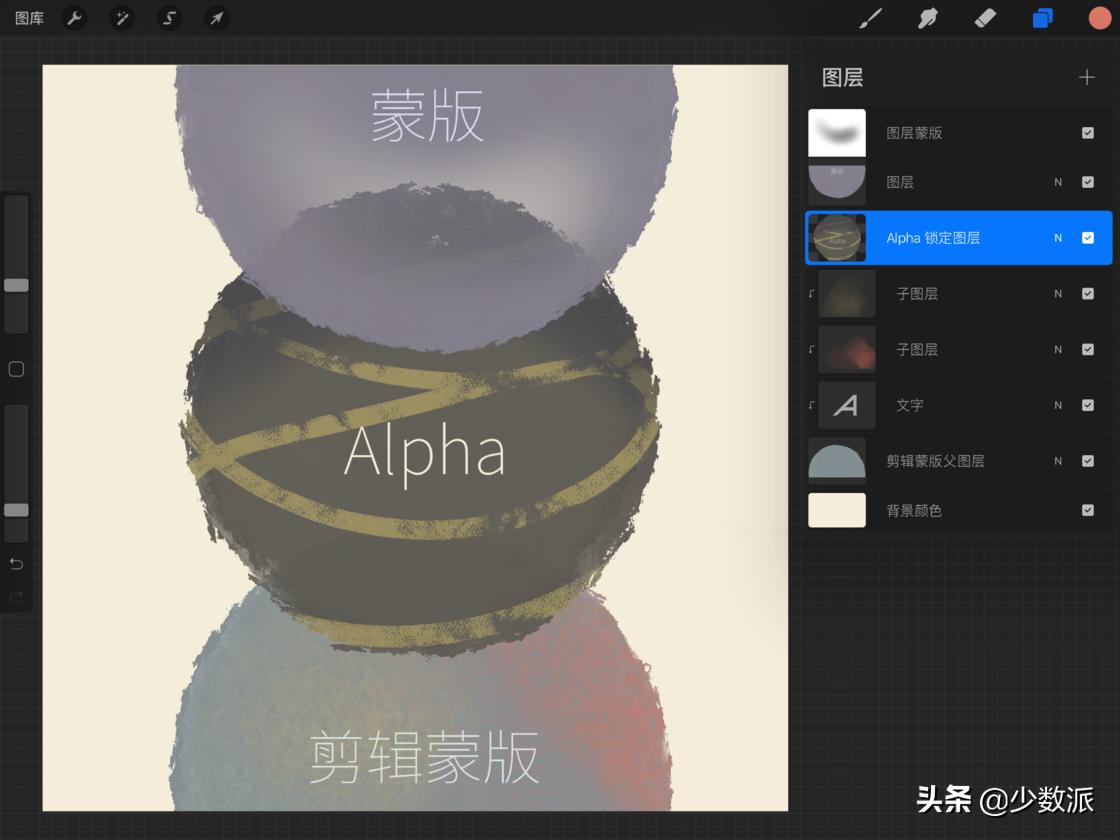Select the Smudge tool
The image size is (1120, 840).
pos(927,18)
